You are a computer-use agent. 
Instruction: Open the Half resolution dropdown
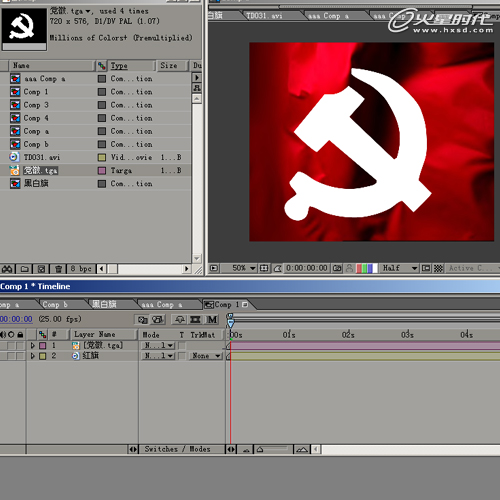coord(400,268)
